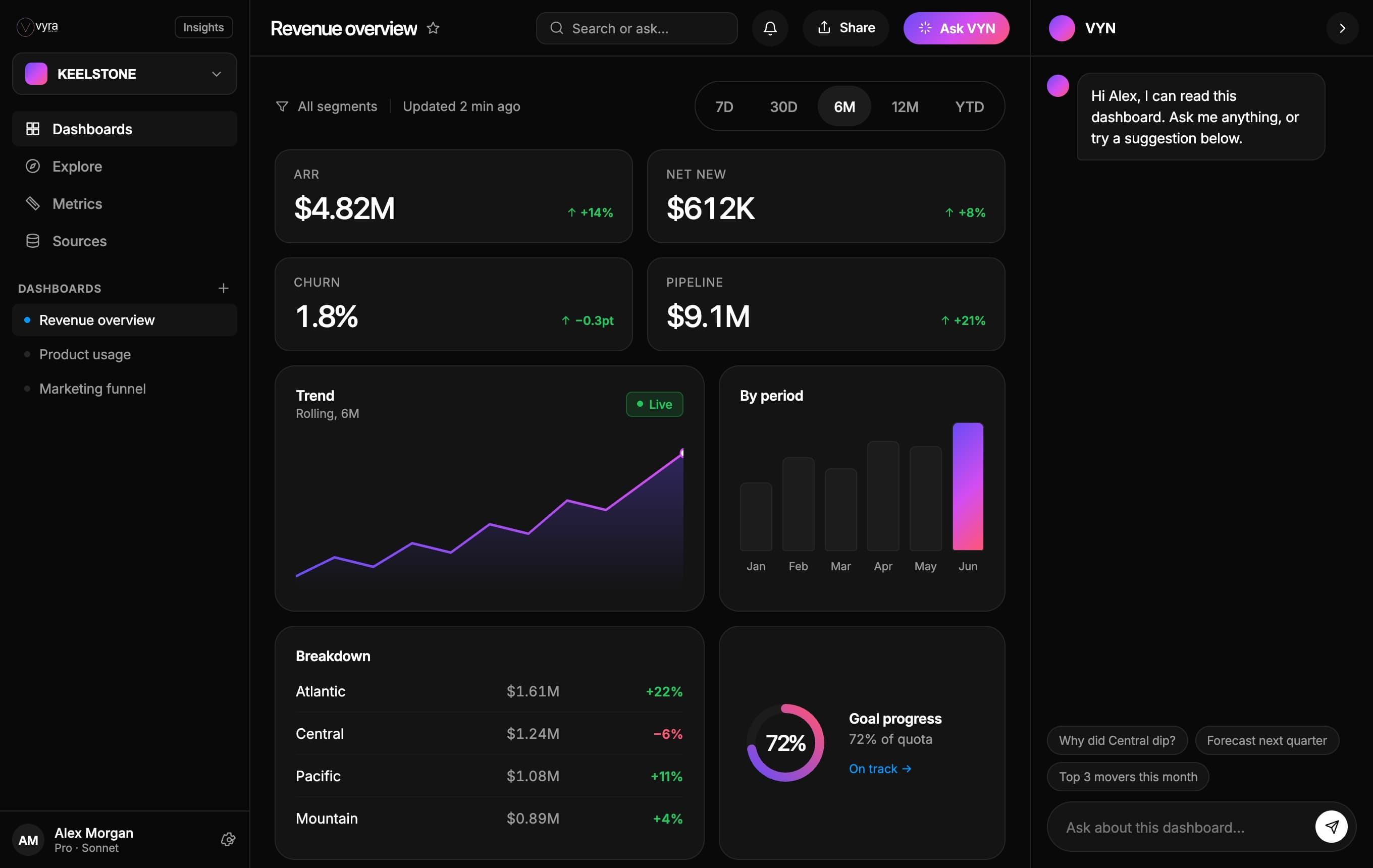Image resolution: width=1373 pixels, height=868 pixels.
Task: Click the Mar bar in By period
Action: [840, 510]
